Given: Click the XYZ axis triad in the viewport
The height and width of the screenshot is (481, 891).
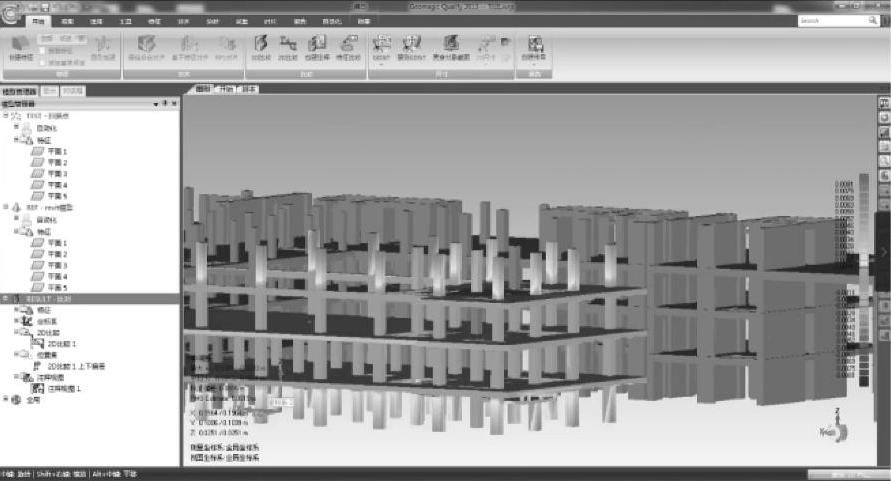Looking at the screenshot, I should (x=836, y=427).
